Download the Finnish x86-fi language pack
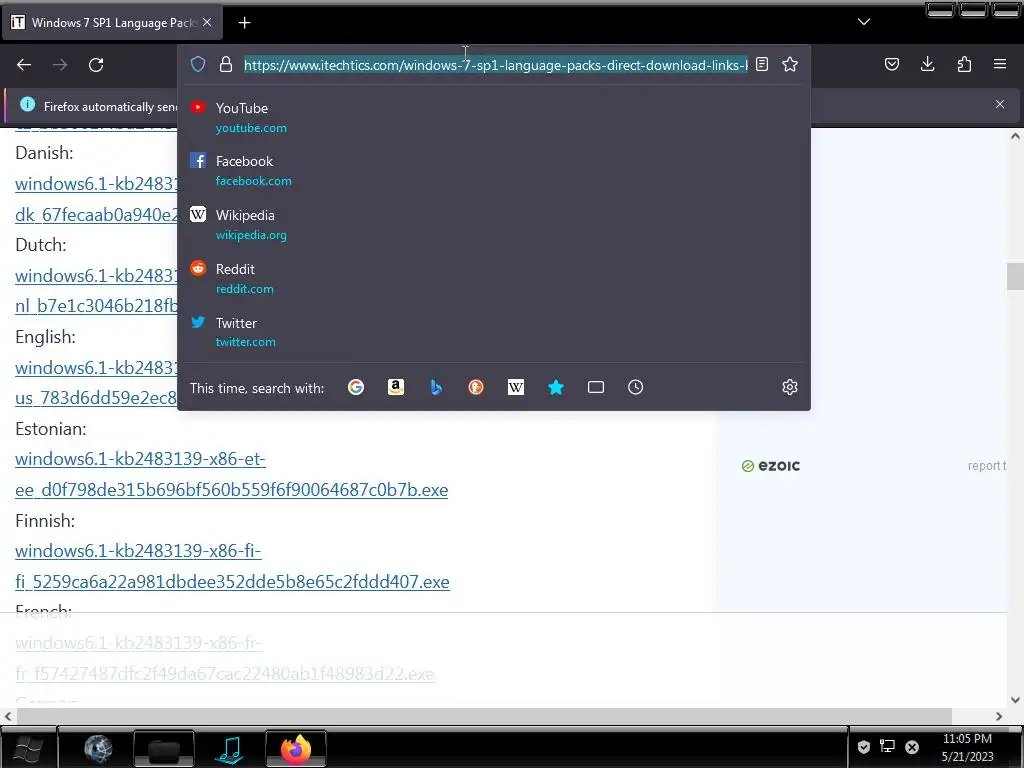 (232, 566)
